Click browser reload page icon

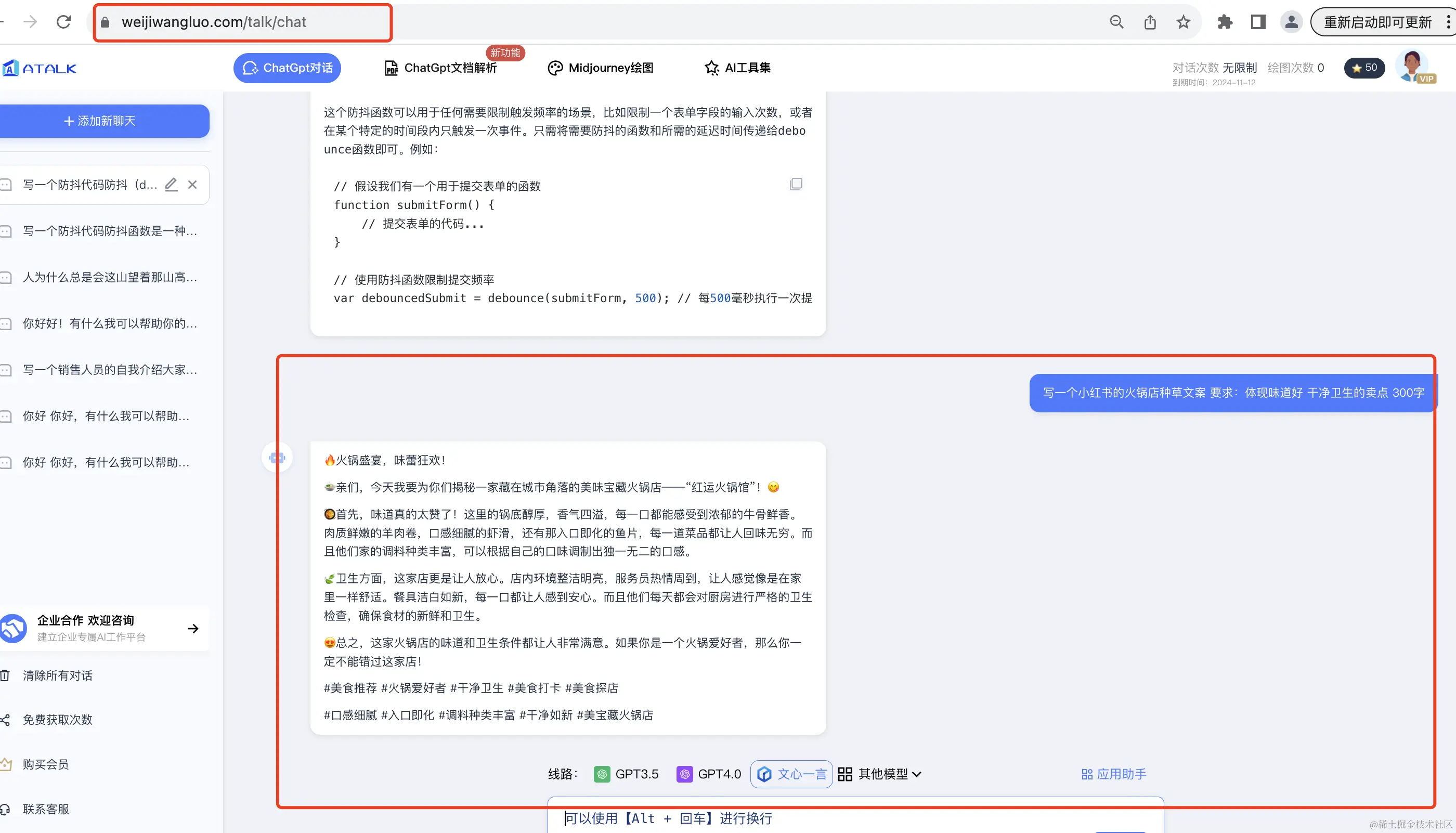tap(63, 22)
